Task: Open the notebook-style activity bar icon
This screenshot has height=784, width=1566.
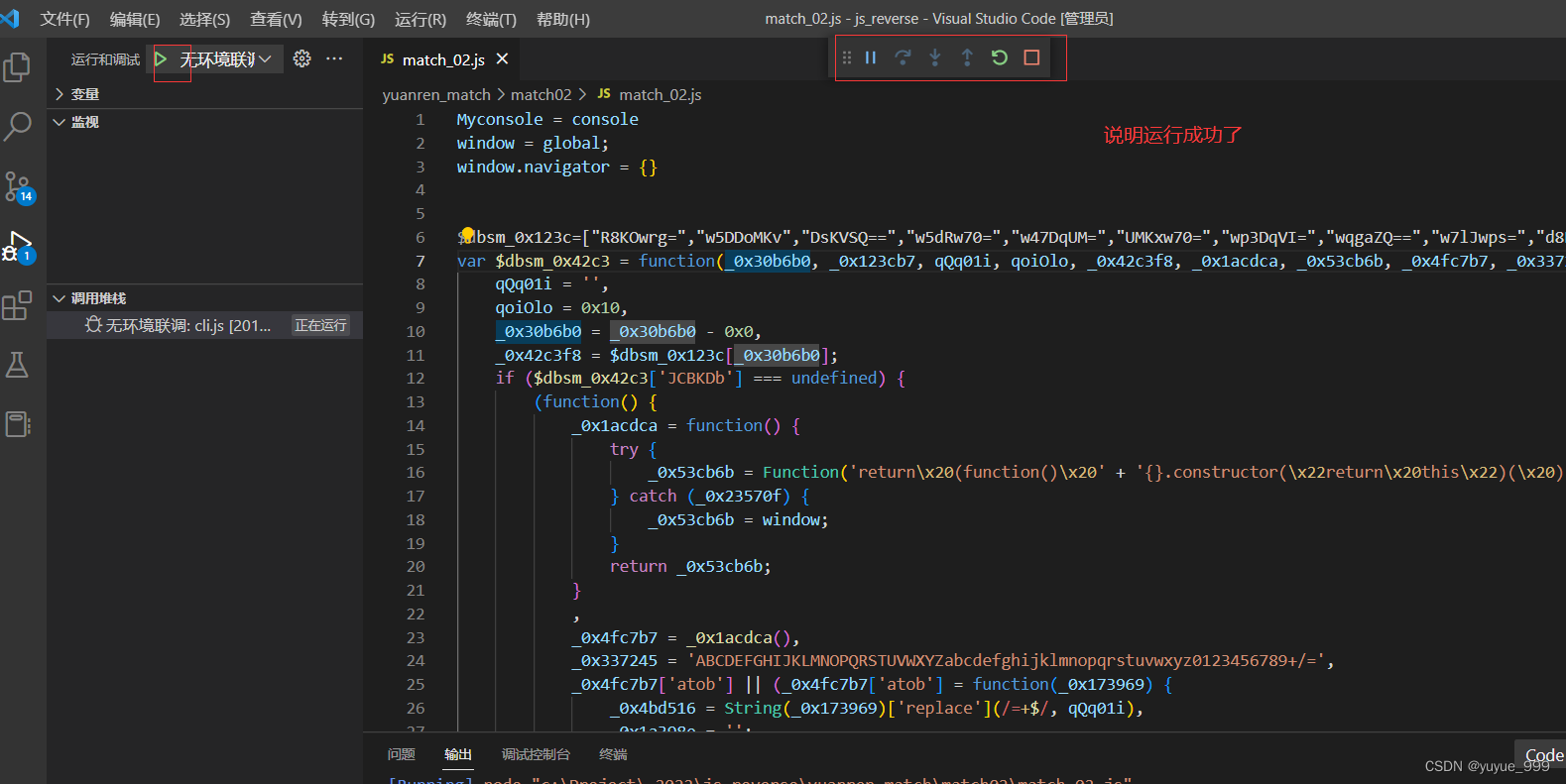Action: 18,424
